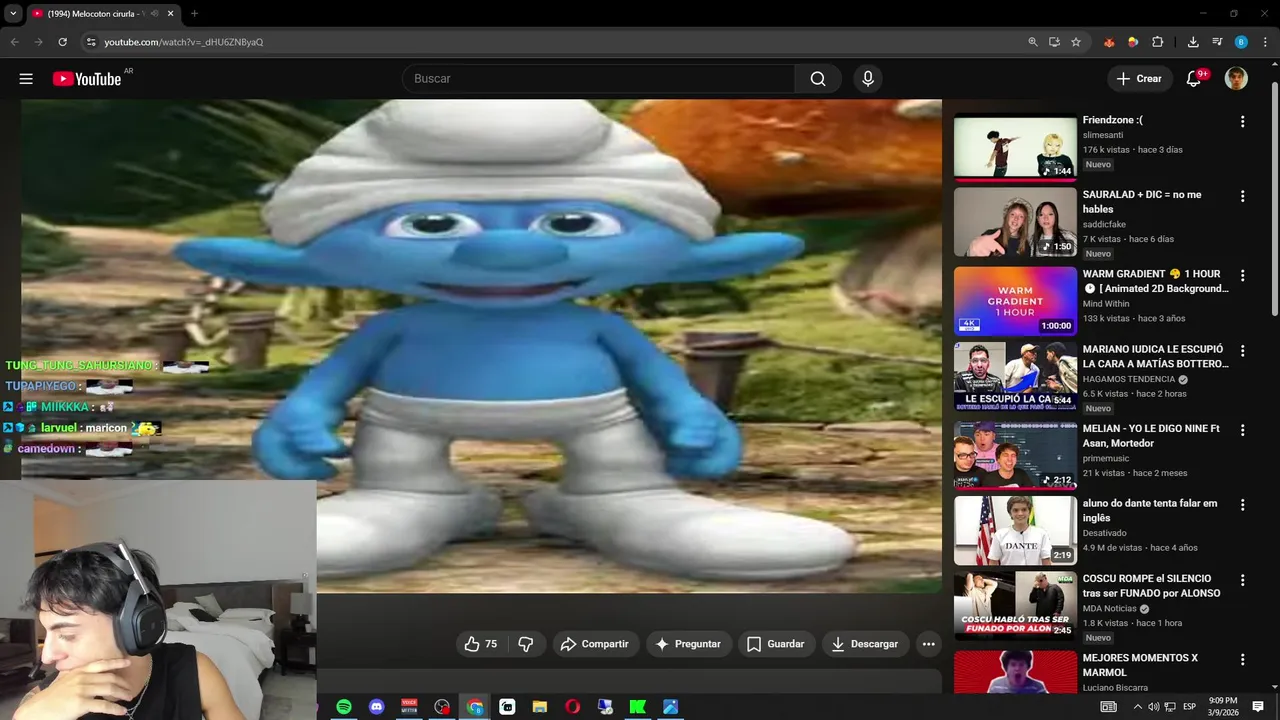Start voice search with microphone icon

(868, 79)
